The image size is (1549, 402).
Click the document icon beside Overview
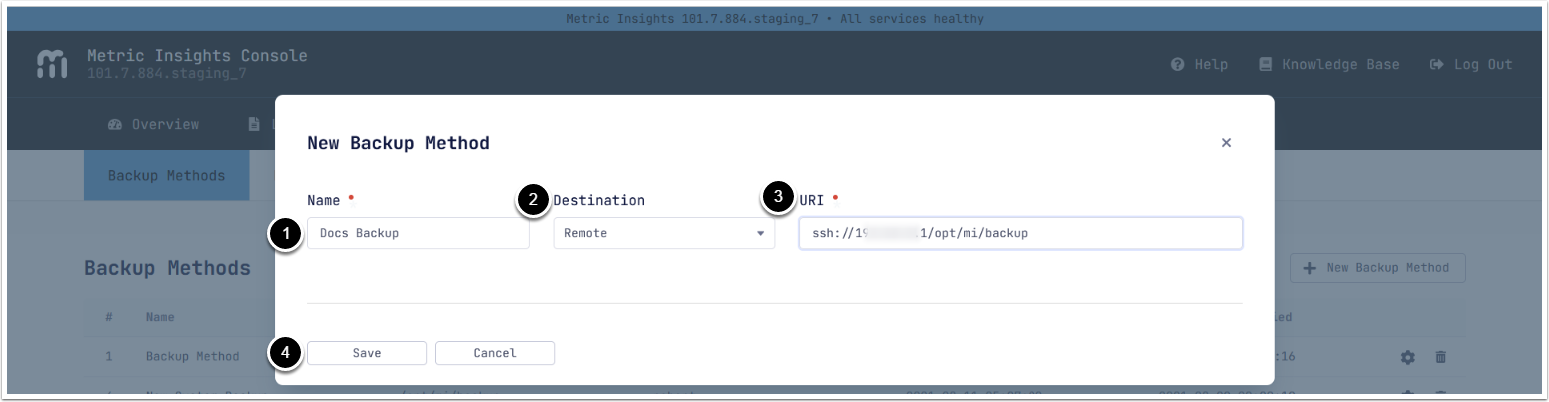[254, 125]
